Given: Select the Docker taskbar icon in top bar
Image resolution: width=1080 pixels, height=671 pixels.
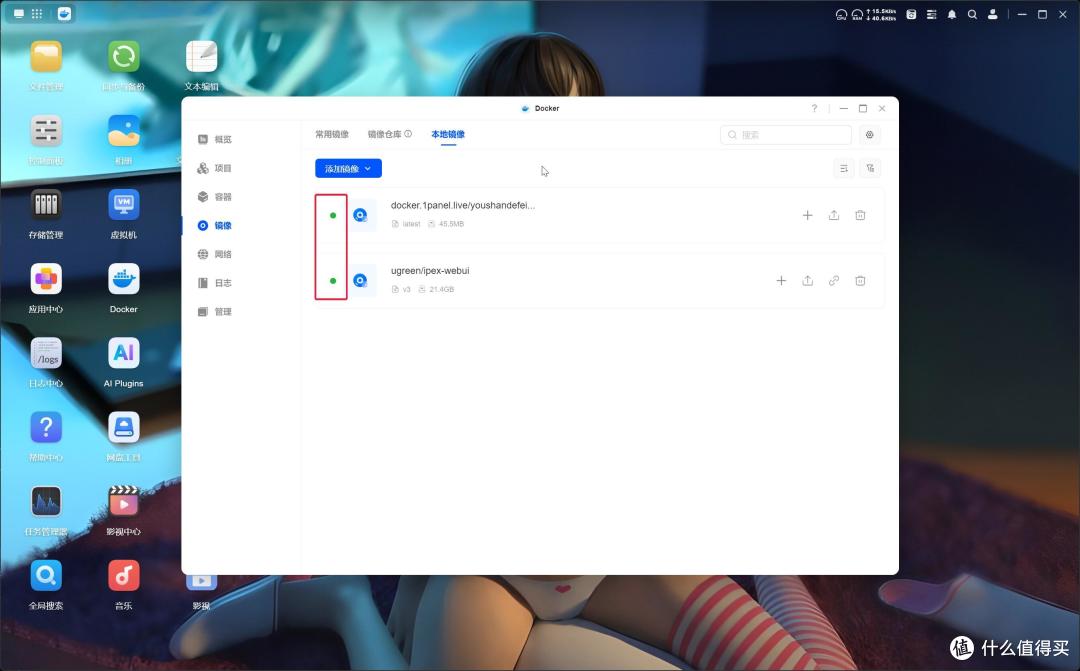Looking at the screenshot, I should (64, 14).
